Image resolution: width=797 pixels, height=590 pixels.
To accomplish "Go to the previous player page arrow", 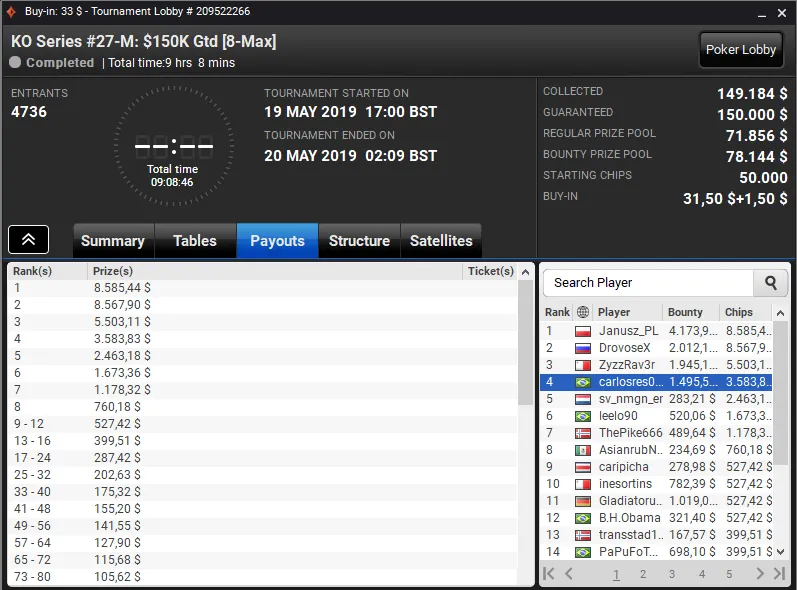I will coord(569,574).
